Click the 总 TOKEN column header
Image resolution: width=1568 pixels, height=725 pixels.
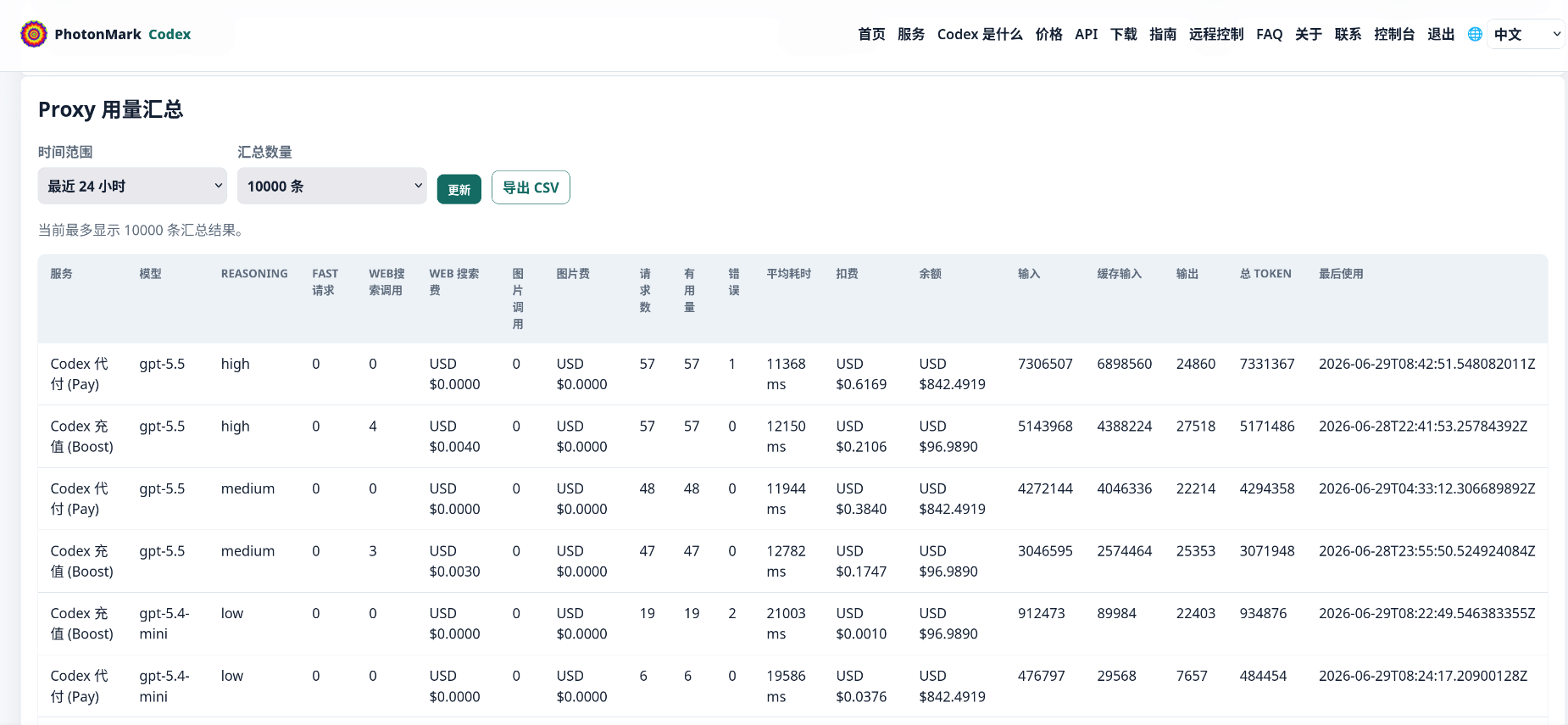(x=1265, y=274)
